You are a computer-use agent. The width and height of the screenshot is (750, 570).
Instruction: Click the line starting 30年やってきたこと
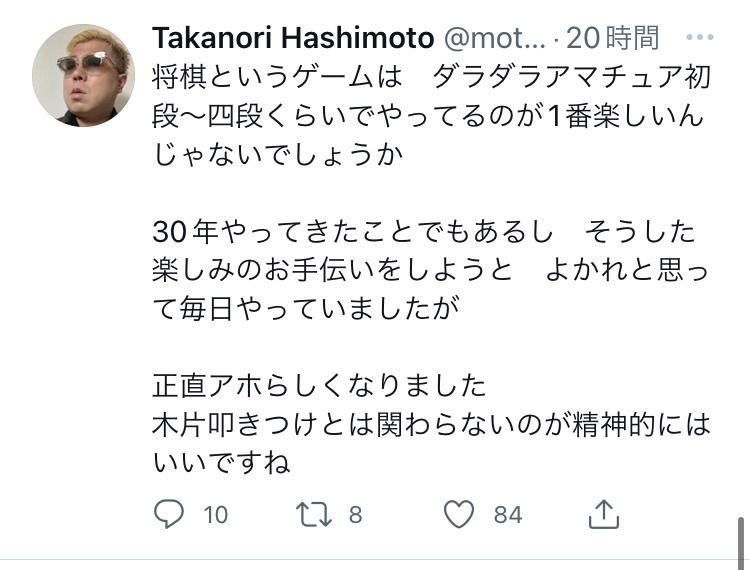pos(423,232)
